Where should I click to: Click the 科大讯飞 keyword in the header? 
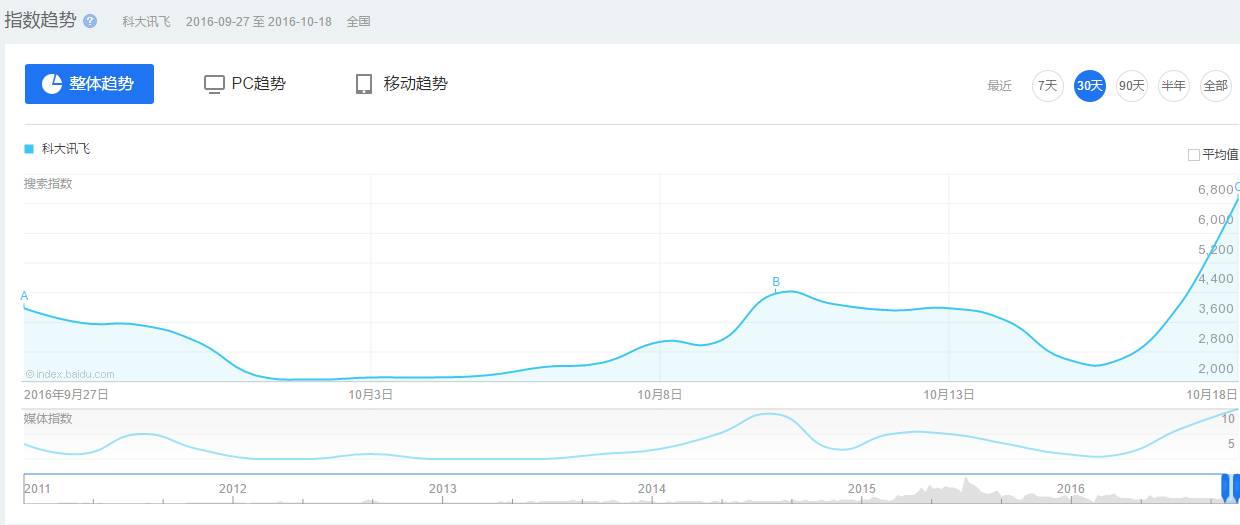[x=146, y=21]
